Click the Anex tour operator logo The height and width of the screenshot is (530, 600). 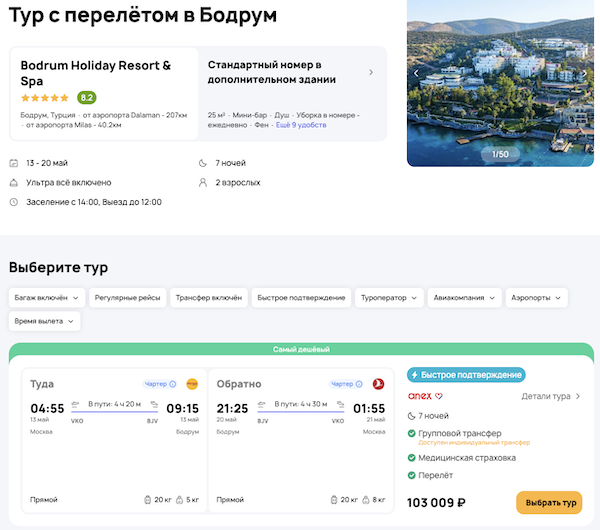pyautogui.click(x=420, y=396)
